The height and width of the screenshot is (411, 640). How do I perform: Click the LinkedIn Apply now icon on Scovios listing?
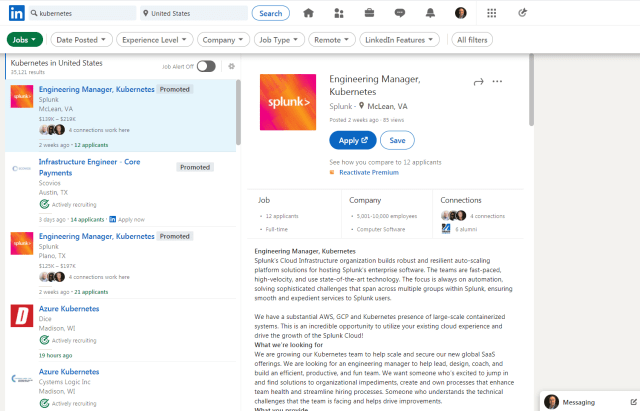(x=113, y=220)
